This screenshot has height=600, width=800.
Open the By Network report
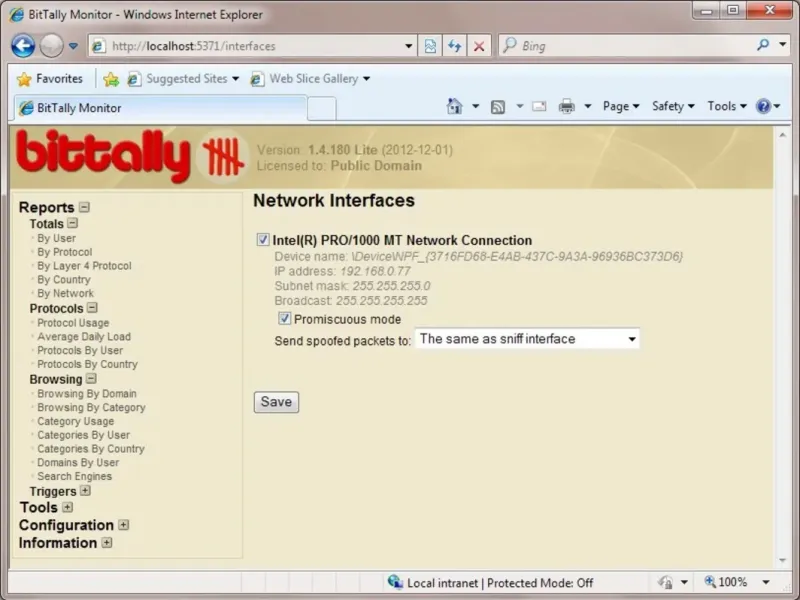click(x=65, y=293)
